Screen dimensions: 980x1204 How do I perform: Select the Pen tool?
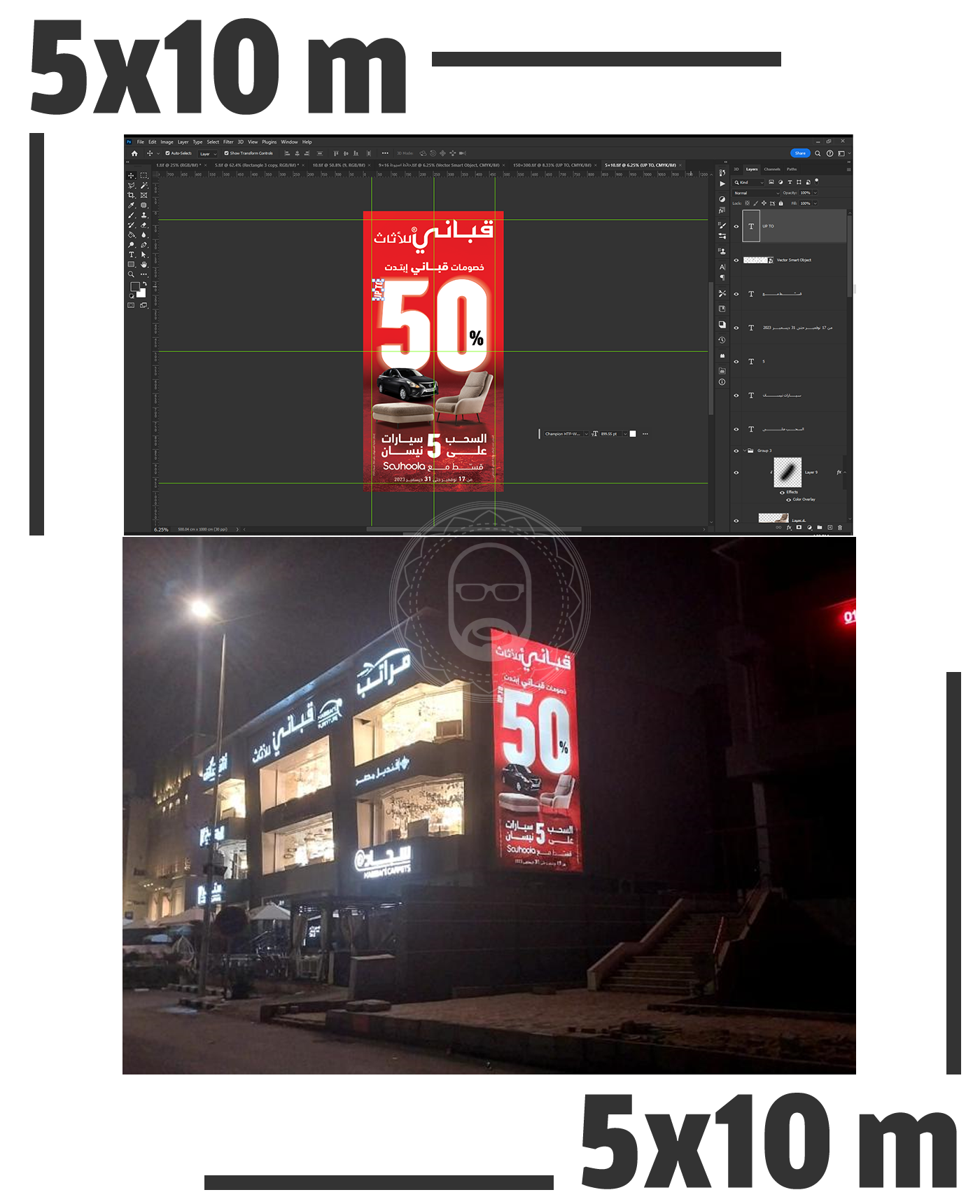click(143, 245)
